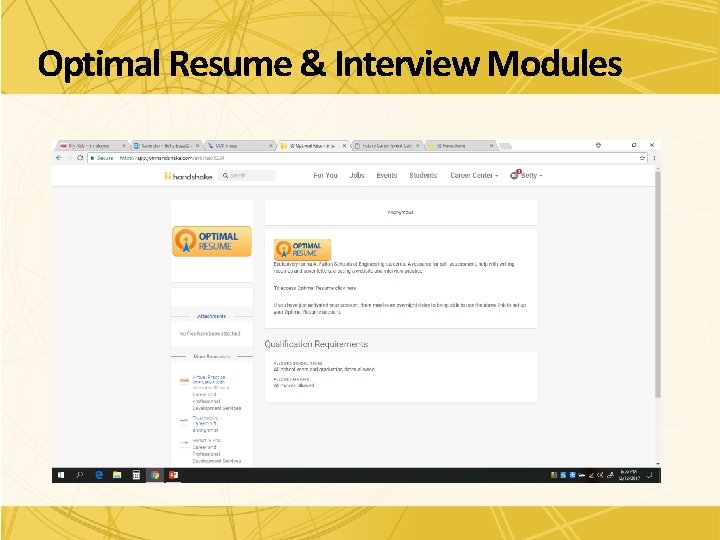Open the Students menu item
The image size is (720, 540).
coord(423,175)
